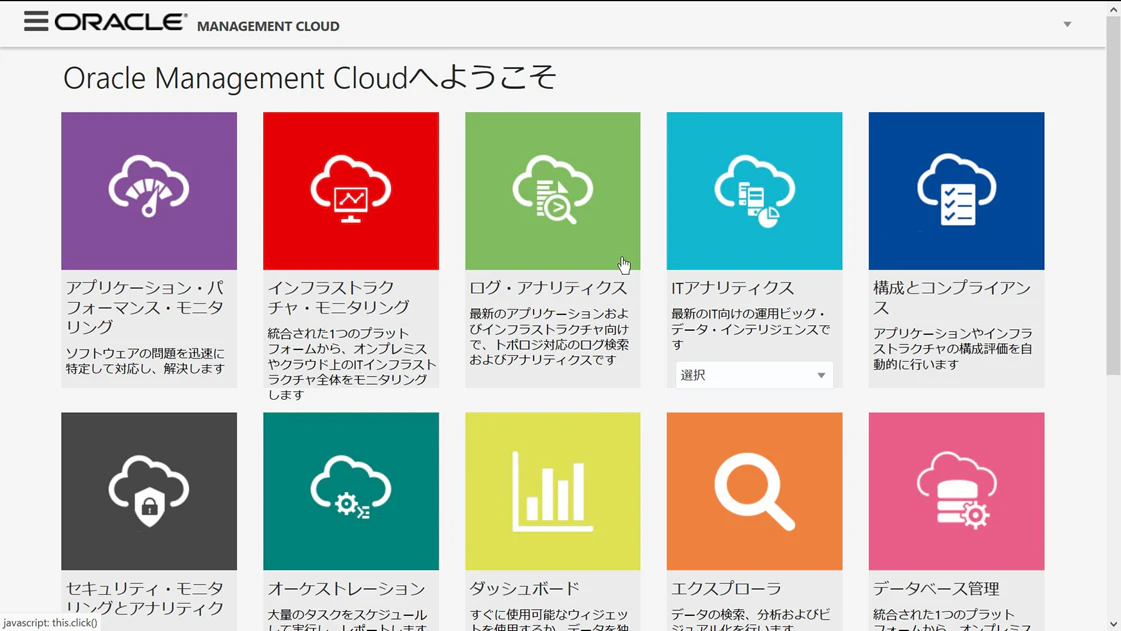Open Security Monitoring dark gray tile
This screenshot has height=631, width=1121.
pyautogui.click(x=149, y=491)
